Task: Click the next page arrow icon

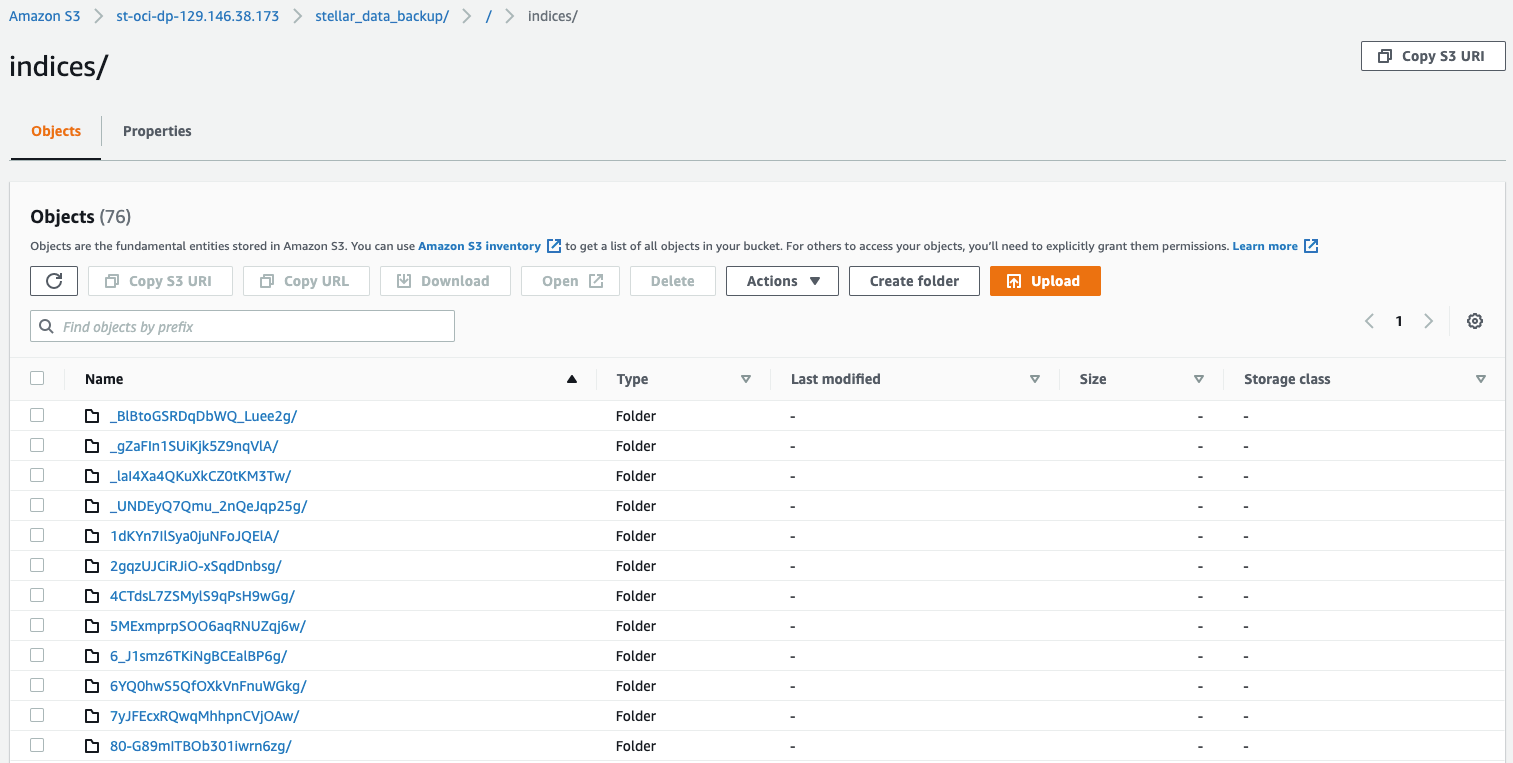Action: tap(1428, 321)
